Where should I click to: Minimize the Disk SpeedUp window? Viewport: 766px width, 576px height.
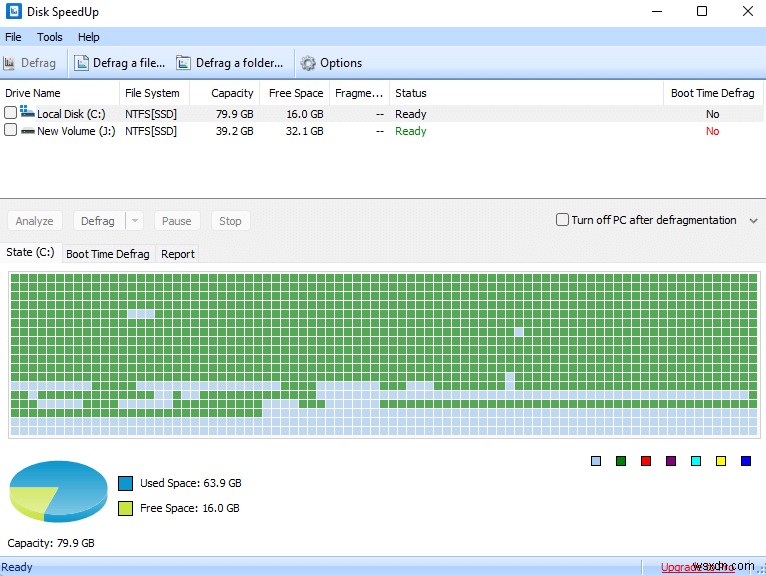[x=657, y=11]
